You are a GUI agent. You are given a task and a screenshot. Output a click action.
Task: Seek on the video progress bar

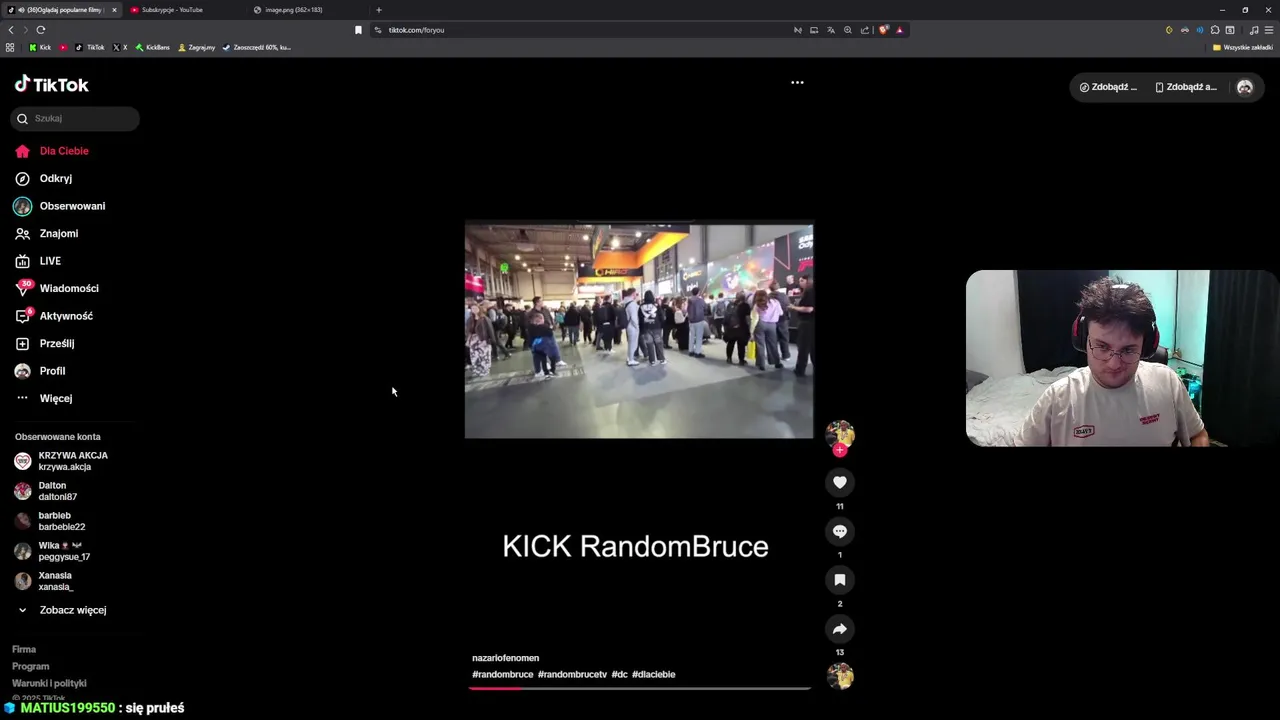click(639, 688)
